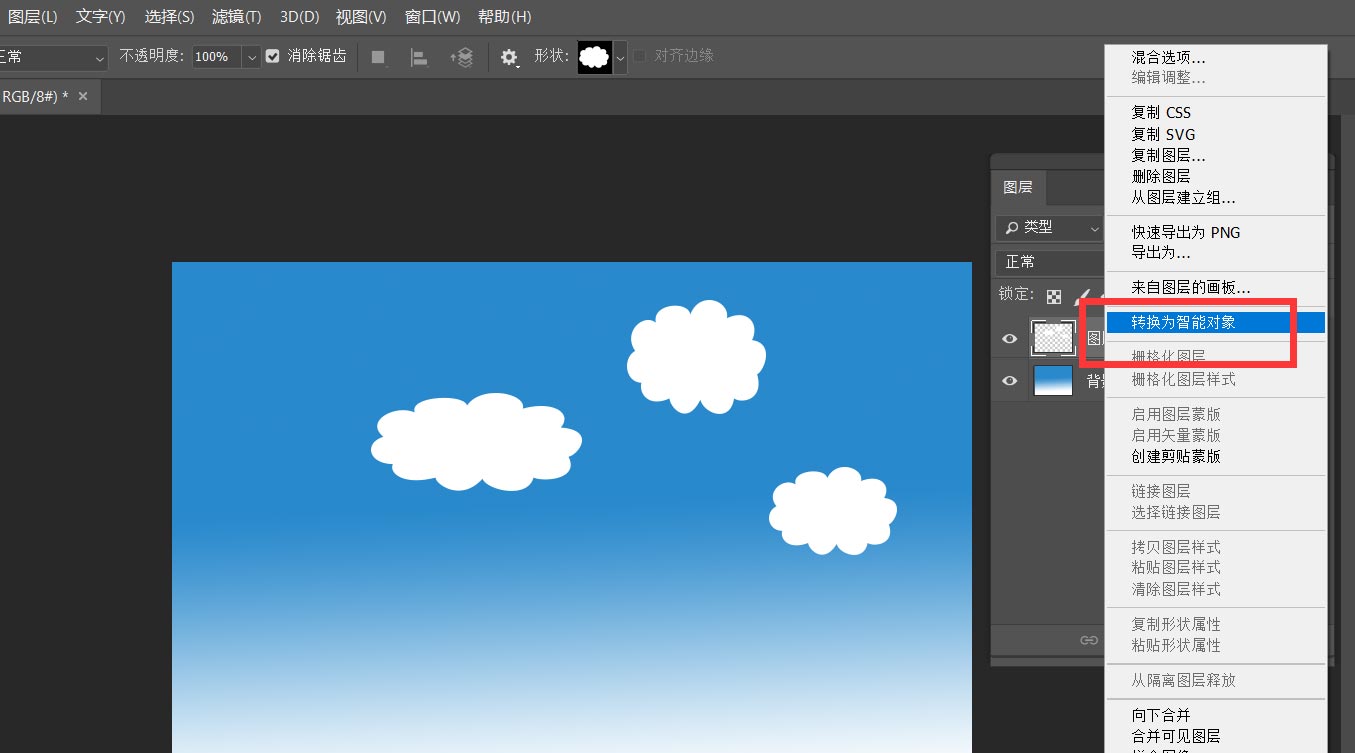This screenshot has width=1355, height=753.
Task: Click the cloud shape preview swatch
Action: [595, 57]
